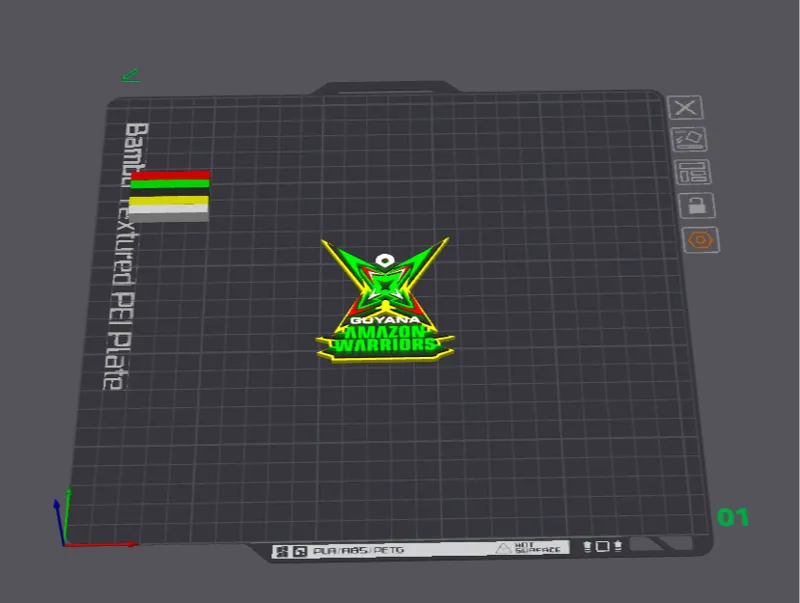
Task: Click the HOT SURFACE warning label
Action: coord(530,548)
